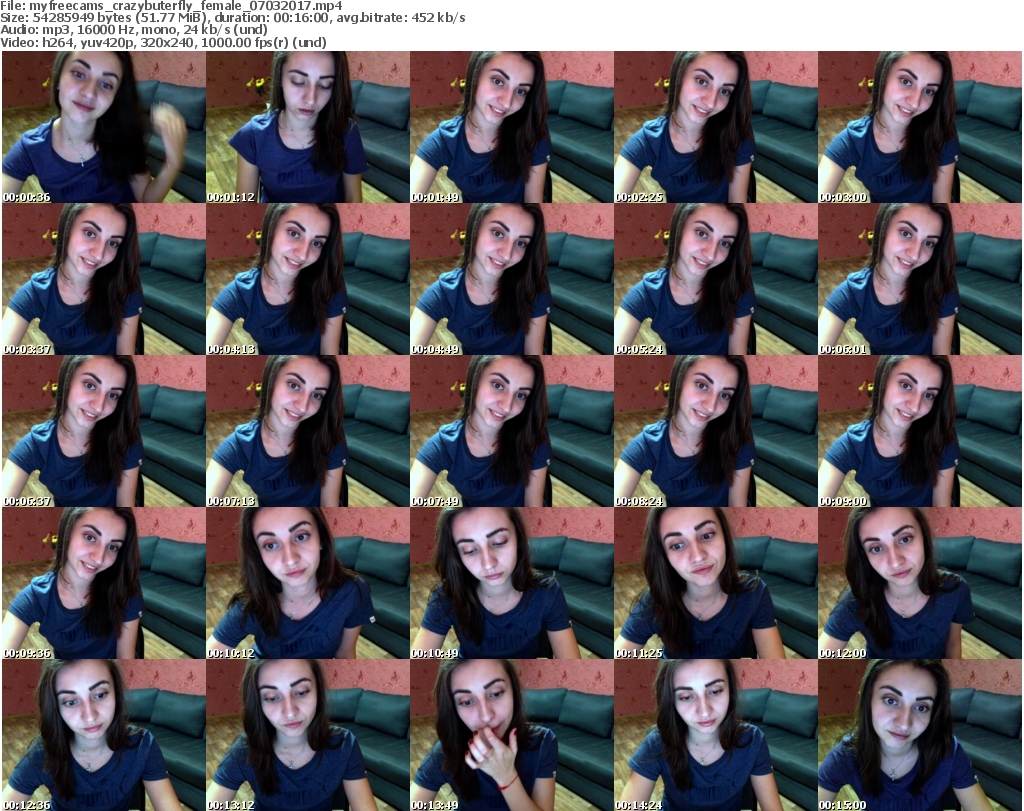Pick the frame stamped 00:09:36

pyautogui.click(x=104, y=583)
